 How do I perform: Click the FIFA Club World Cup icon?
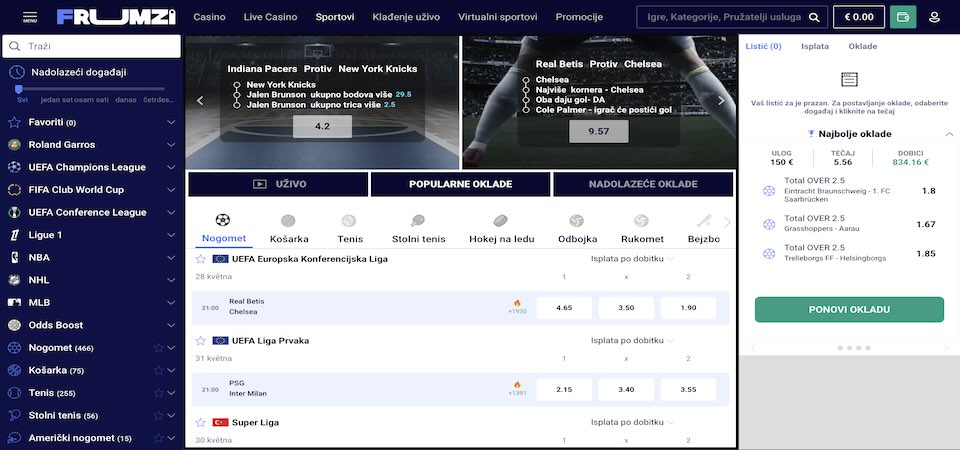[x=15, y=190]
